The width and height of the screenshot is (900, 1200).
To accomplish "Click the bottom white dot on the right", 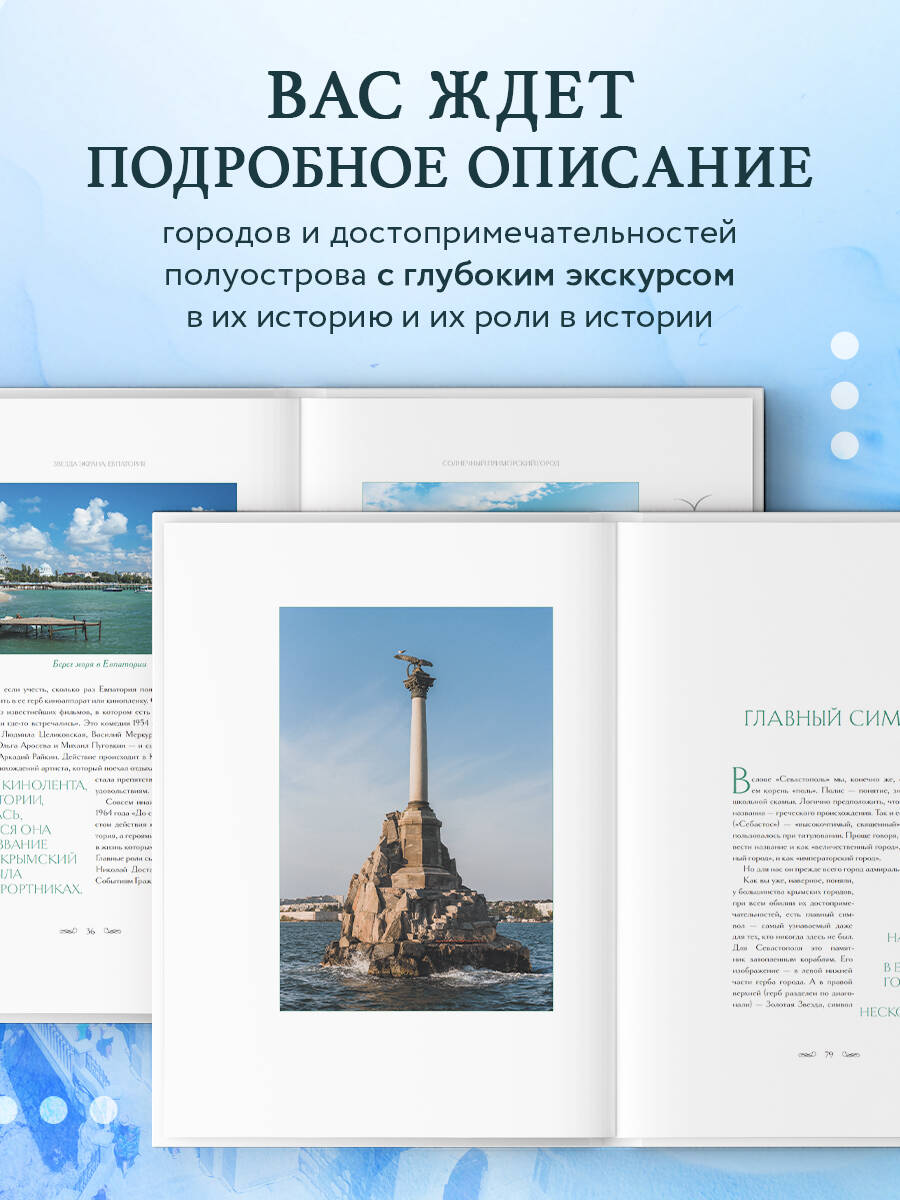I will (845, 444).
